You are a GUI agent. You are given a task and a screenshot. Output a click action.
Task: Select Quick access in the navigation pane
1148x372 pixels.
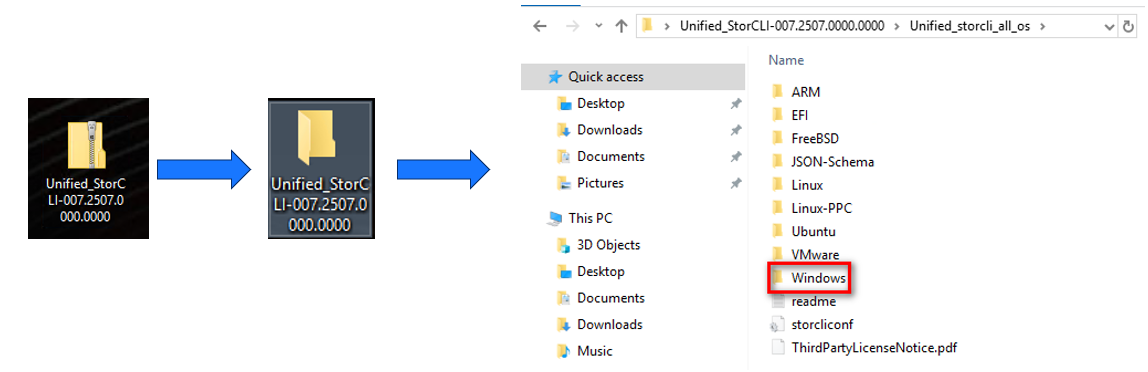point(633,76)
